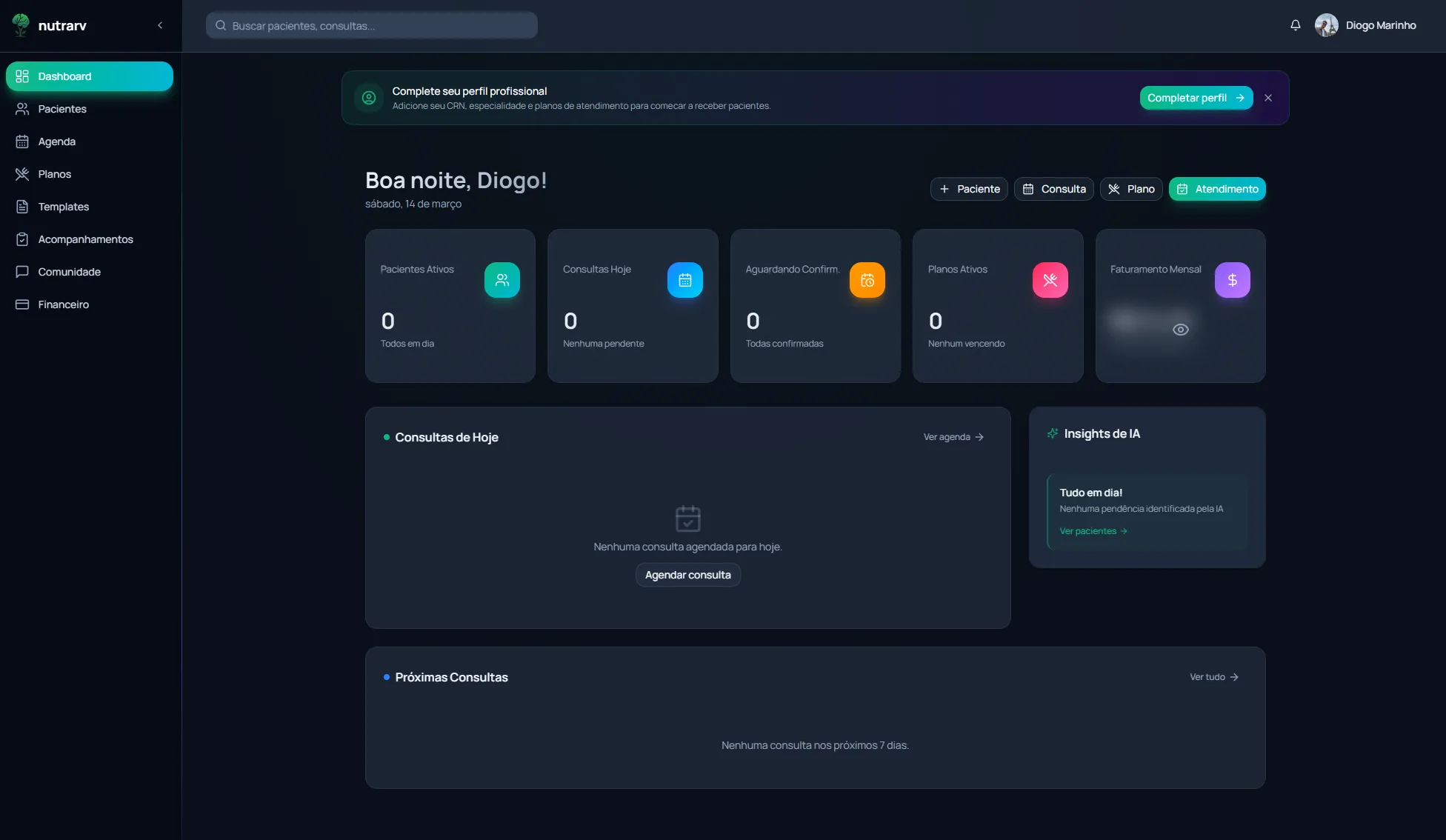1446x840 pixels.
Task: Click the nutrarv tree logo
Action: (20, 24)
